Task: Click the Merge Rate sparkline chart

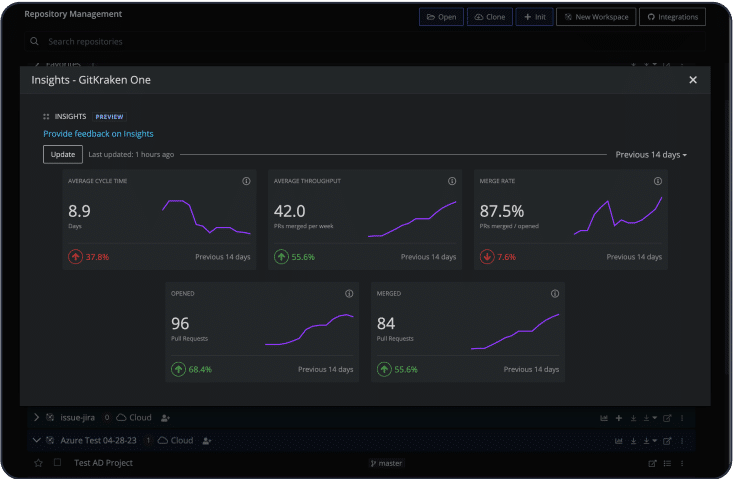Action: click(618, 216)
